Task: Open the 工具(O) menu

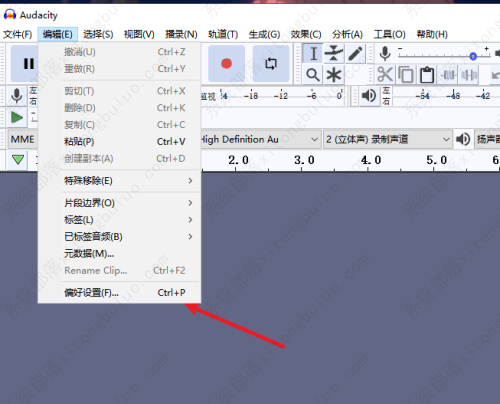Action: pyautogui.click(x=389, y=34)
